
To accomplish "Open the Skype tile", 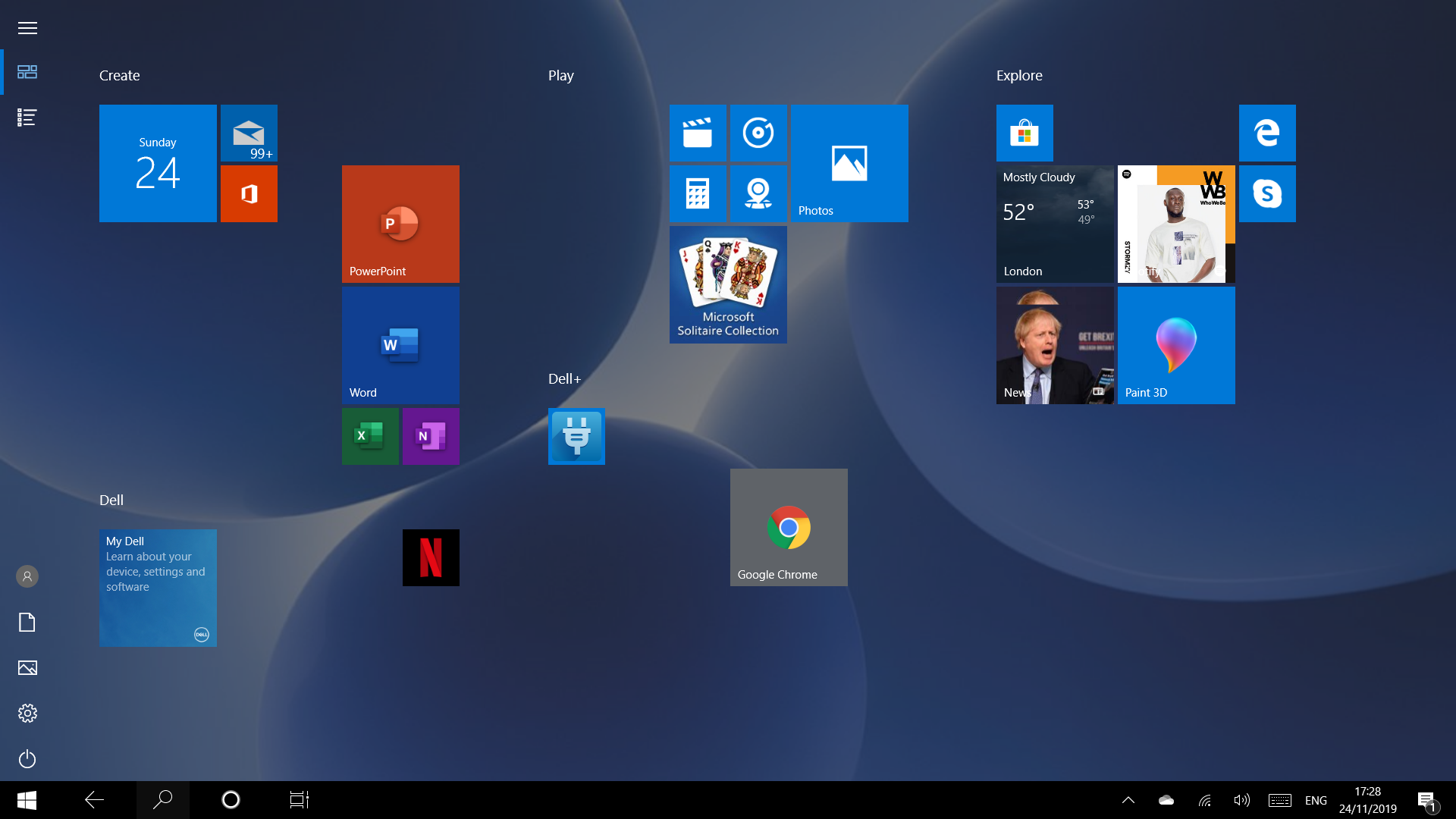I will click(1267, 193).
